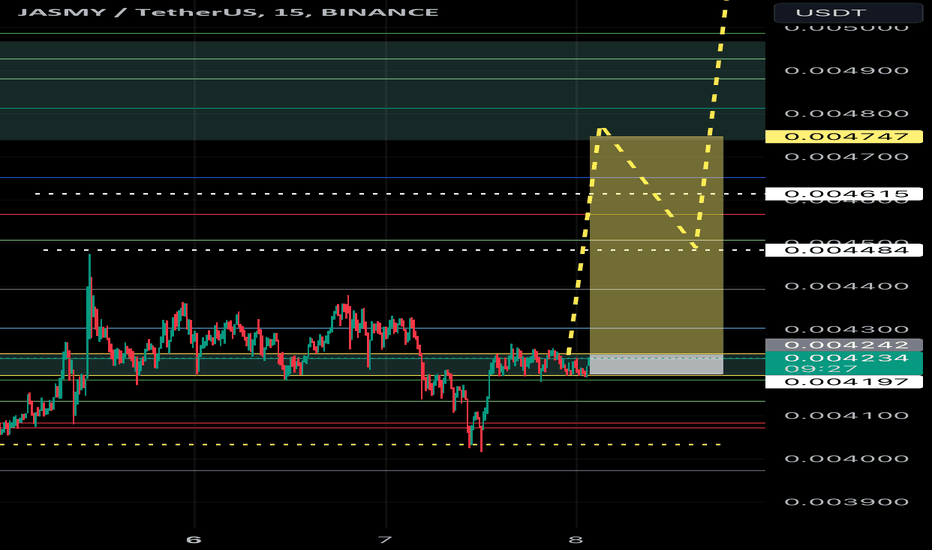Viewport: 932px width, 550px height.
Task: Click the gray 0.004242 price label
Action: 844,345
